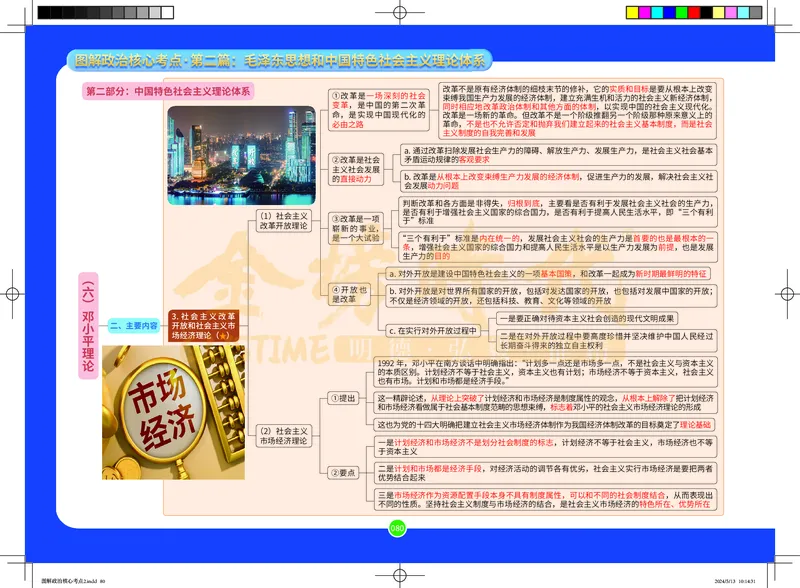Click the registration crosshair mark at bottom center
The height and width of the screenshot is (588, 800).
pos(400,576)
